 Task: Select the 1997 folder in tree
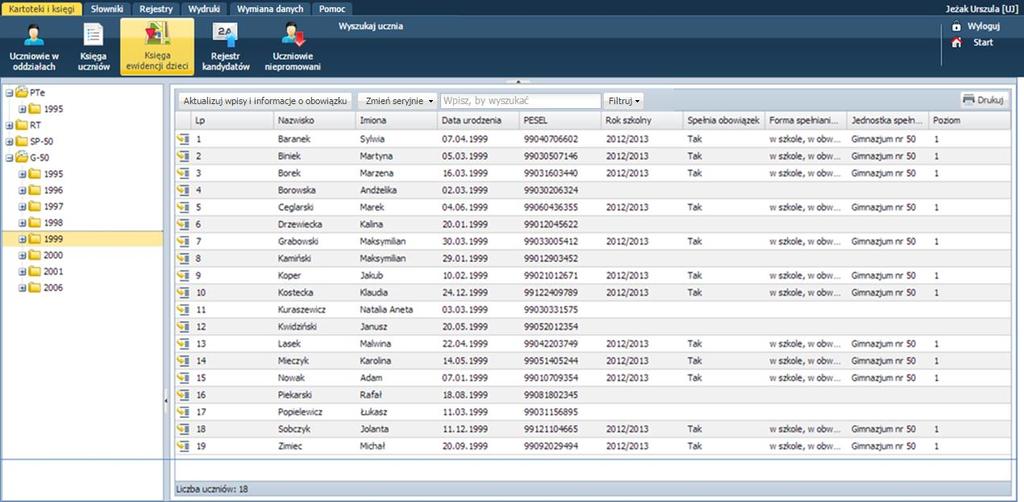[53, 206]
